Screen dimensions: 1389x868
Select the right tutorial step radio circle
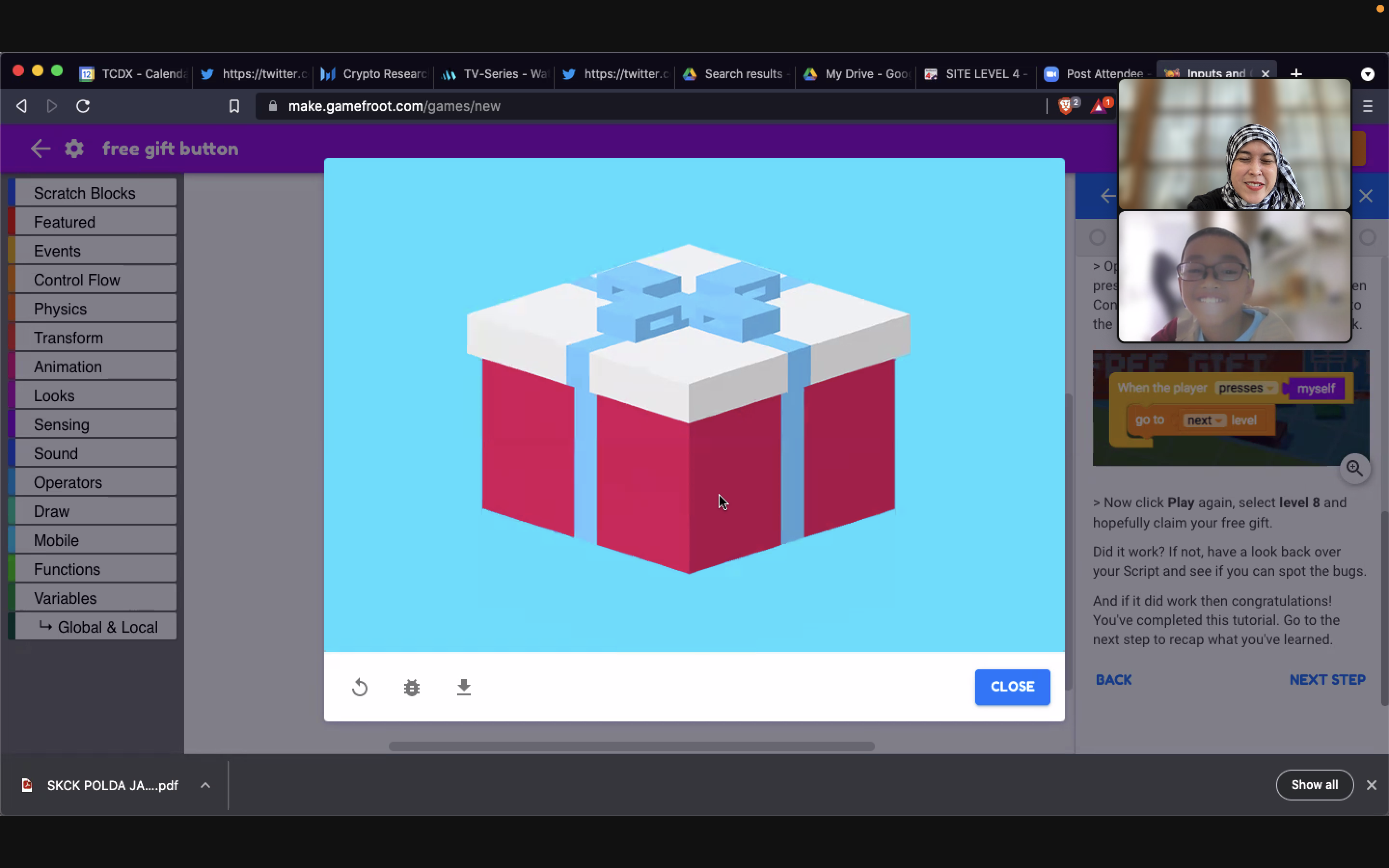(x=1368, y=237)
